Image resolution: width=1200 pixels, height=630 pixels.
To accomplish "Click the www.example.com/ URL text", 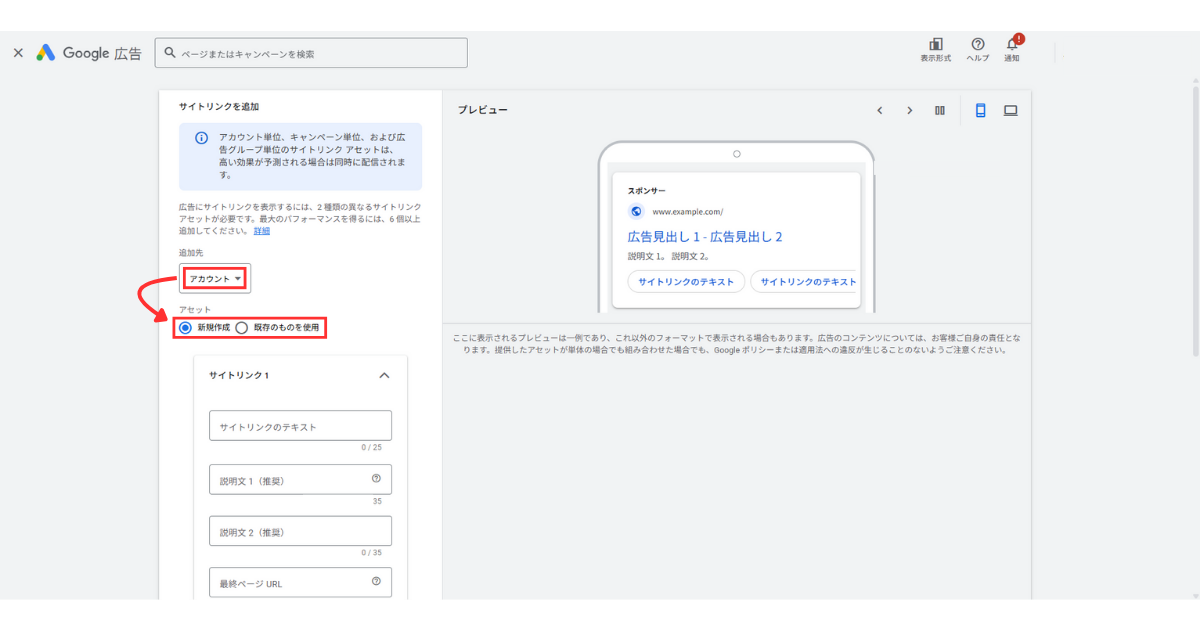I will 687,212.
